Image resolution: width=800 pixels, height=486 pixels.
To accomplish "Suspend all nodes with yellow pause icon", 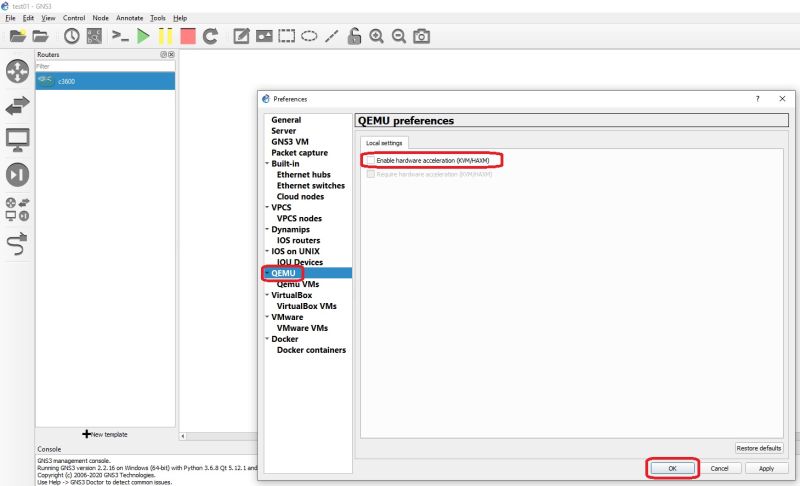I will point(165,36).
